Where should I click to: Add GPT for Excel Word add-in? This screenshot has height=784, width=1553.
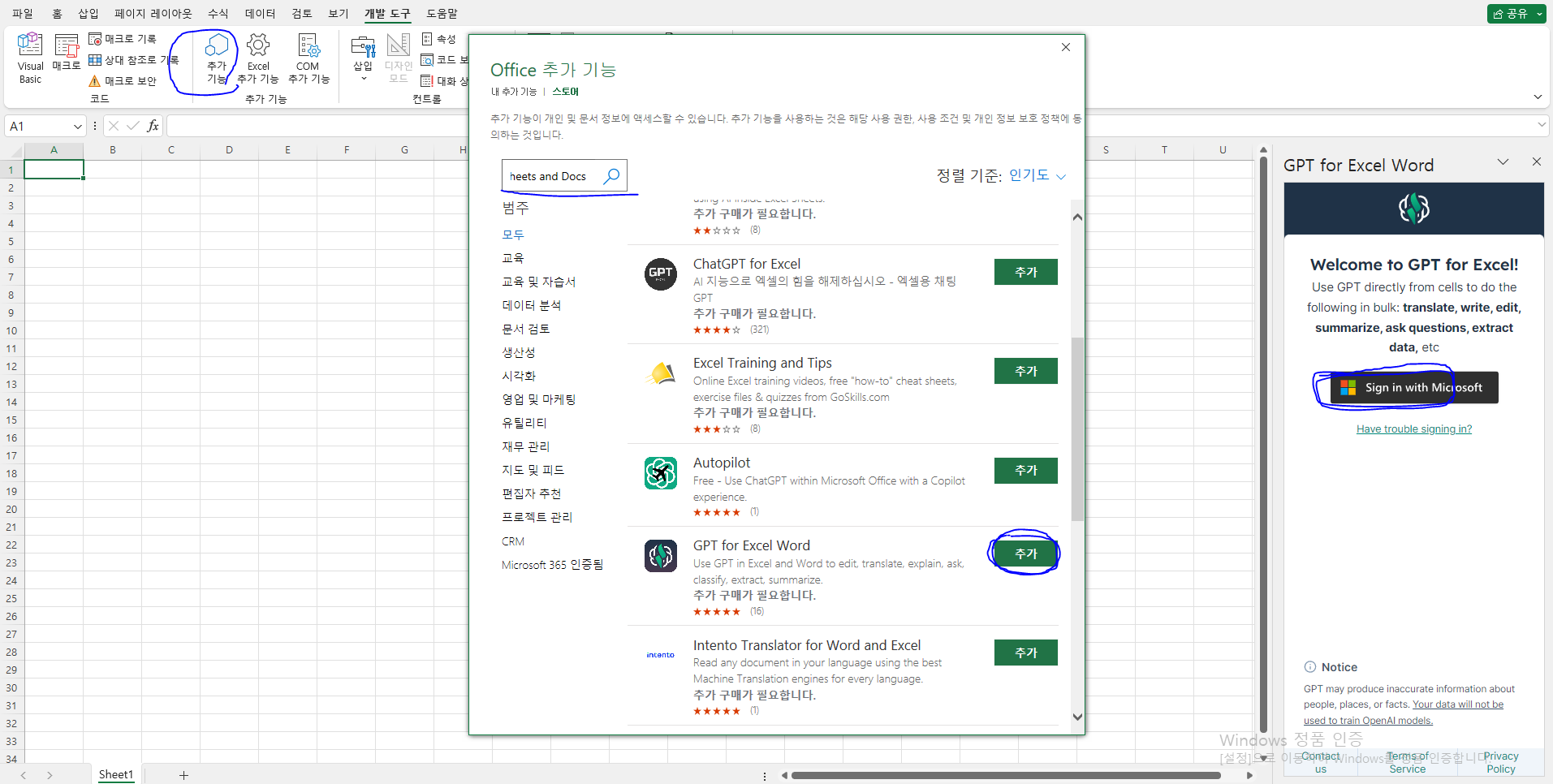pos(1026,554)
